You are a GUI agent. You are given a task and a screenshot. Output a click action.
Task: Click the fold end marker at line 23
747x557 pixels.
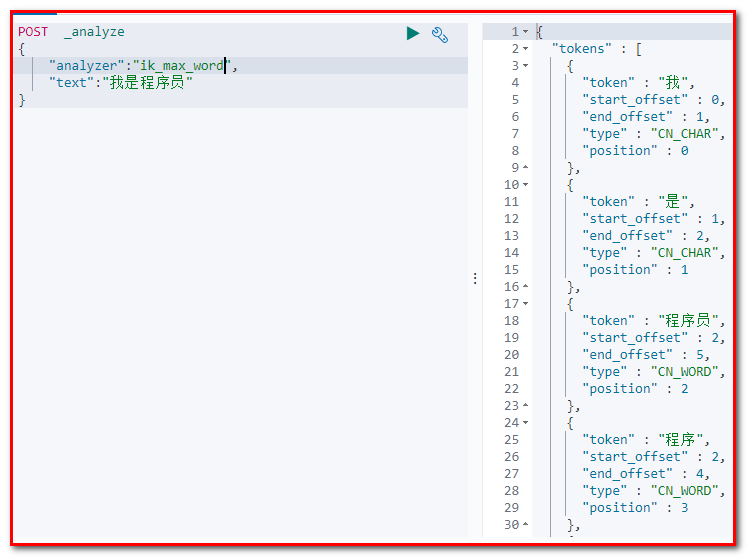point(526,406)
